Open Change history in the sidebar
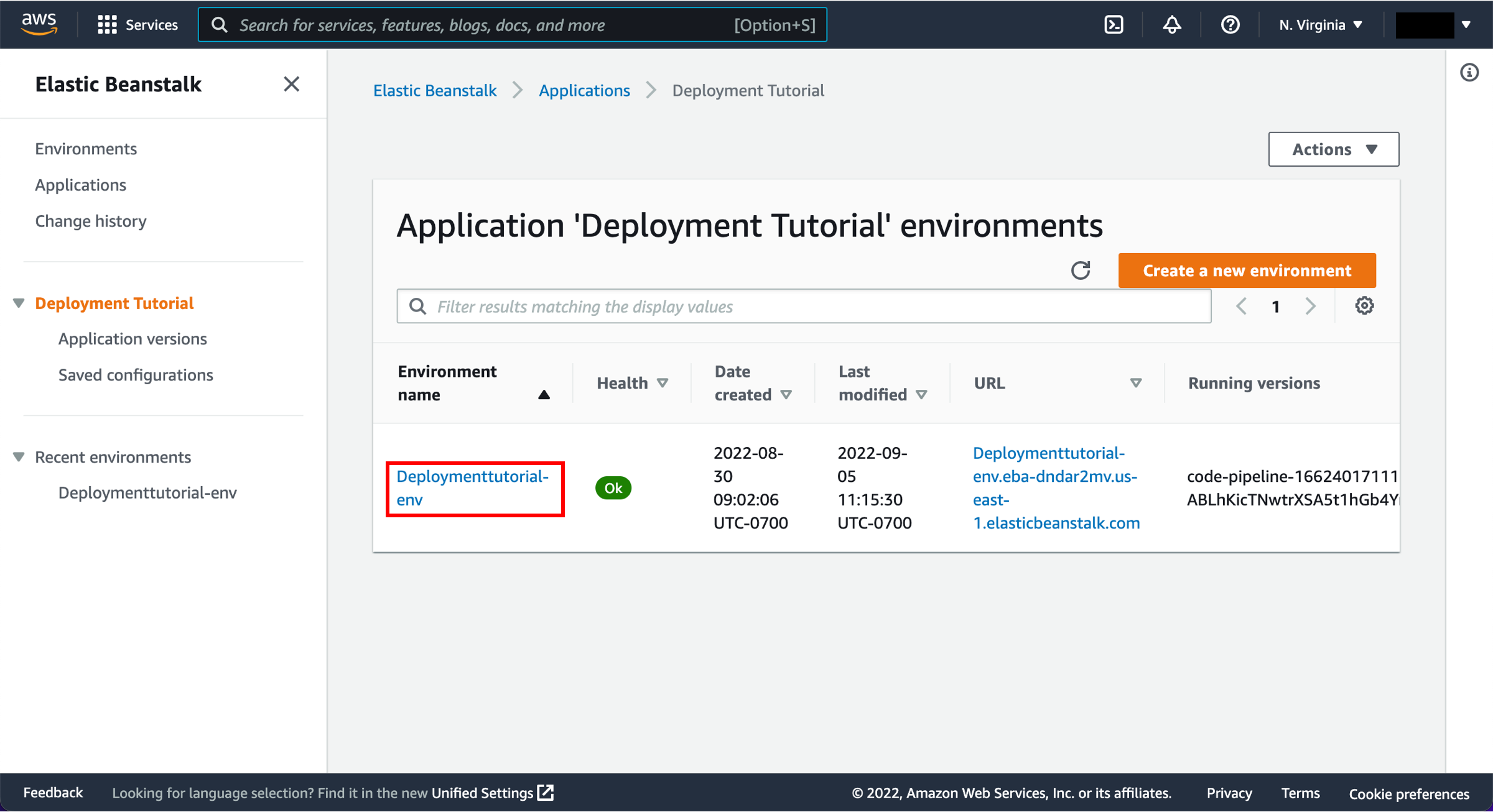 pyautogui.click(x=91, y=221)
